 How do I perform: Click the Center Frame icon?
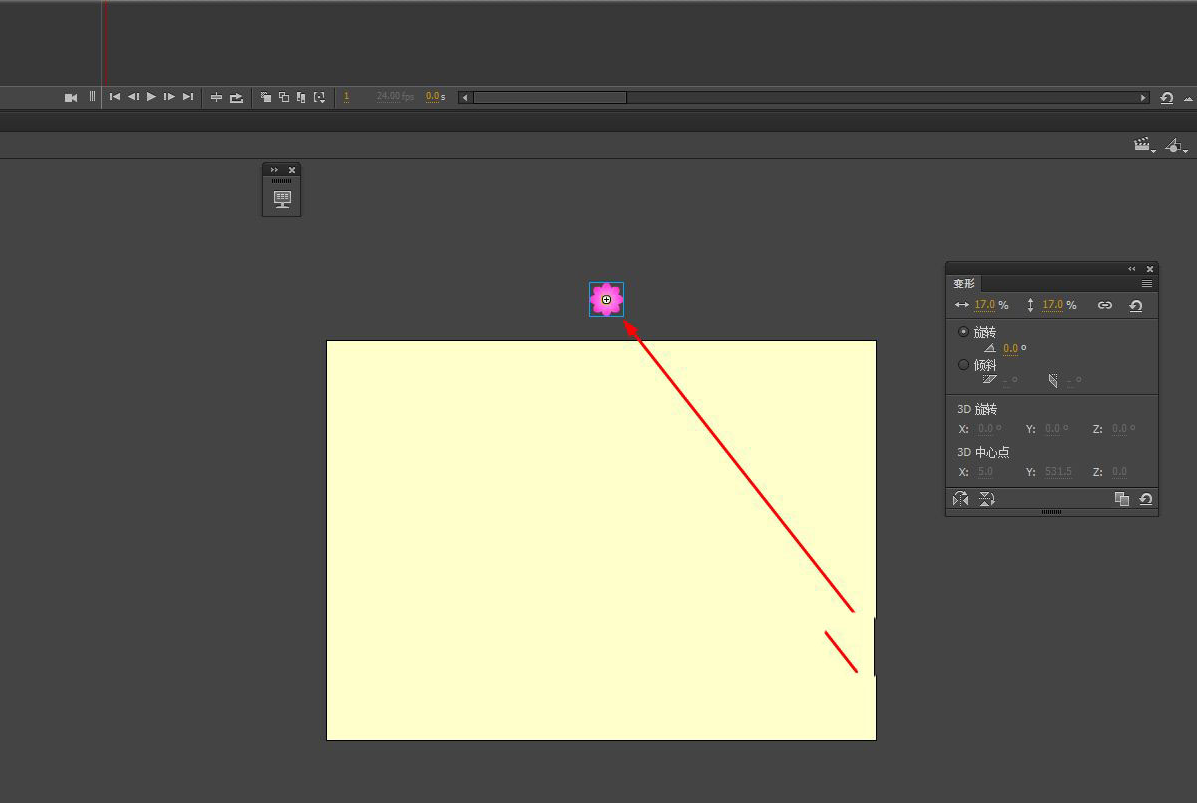click(216, 97)
